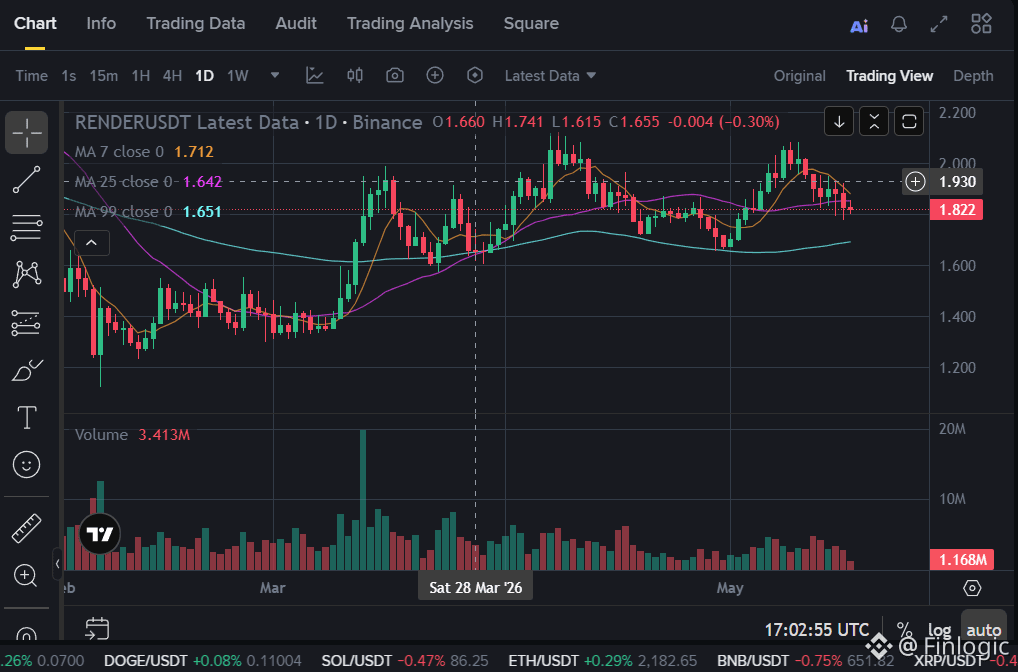Open ETH/USDT ticker link
The height and width of the screenshot is (672, 1018).
tap(602, 662)
